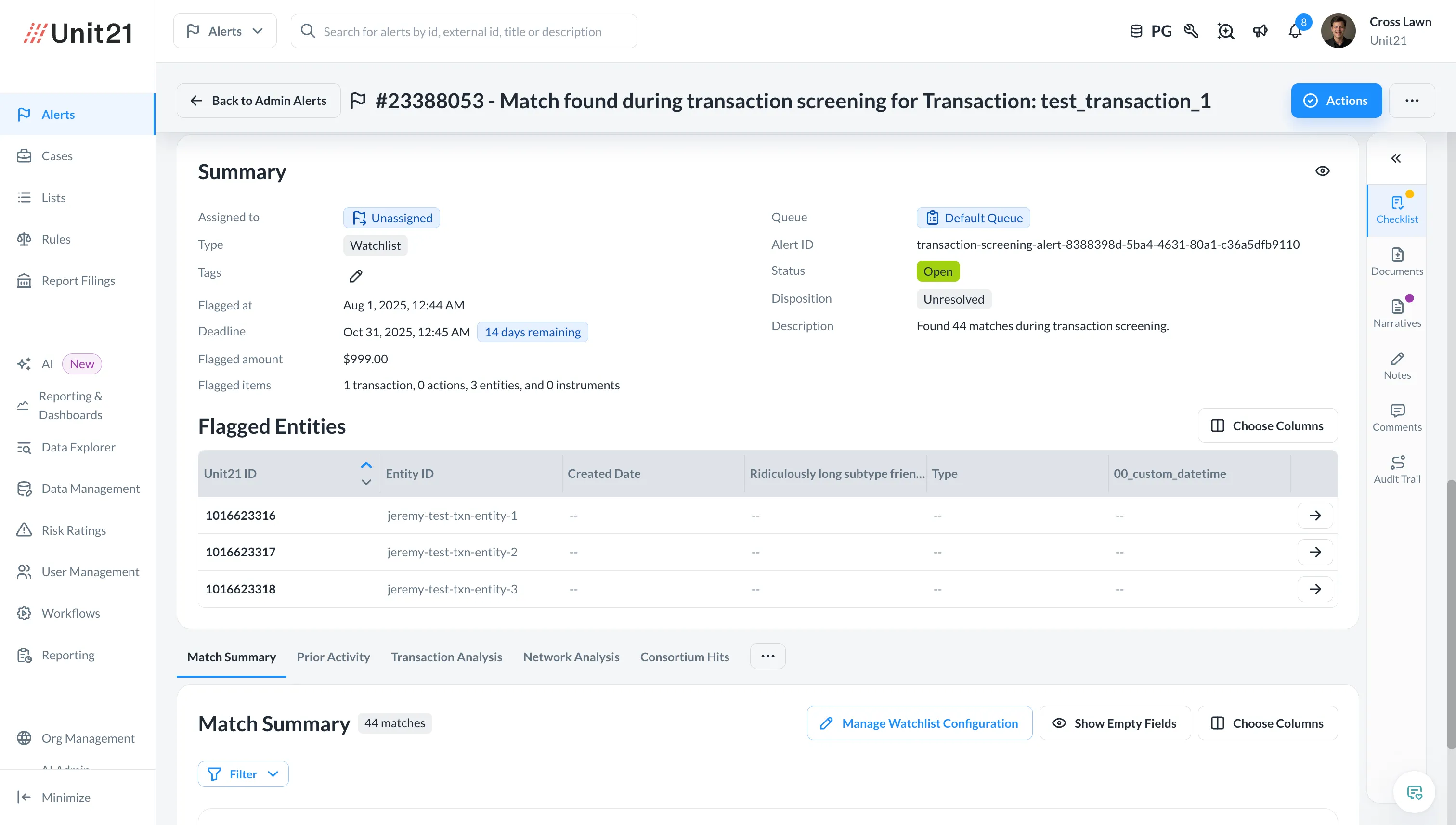The width and height of the screenshot is (1456, 825).
Task: Open the announcements megaphone icon
Action: (x=1260, y=31)
